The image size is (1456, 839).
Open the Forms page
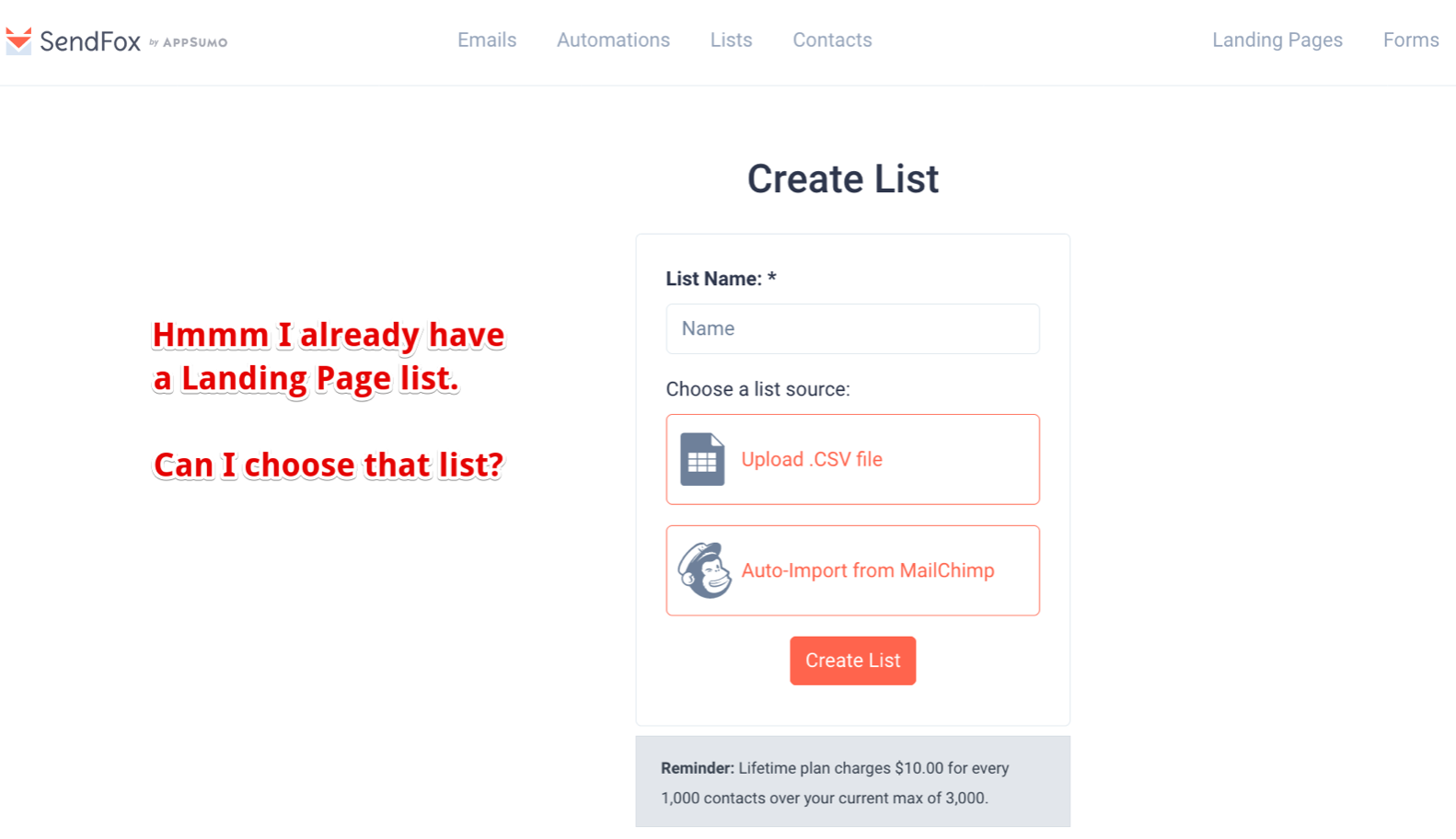[1411, 40]
